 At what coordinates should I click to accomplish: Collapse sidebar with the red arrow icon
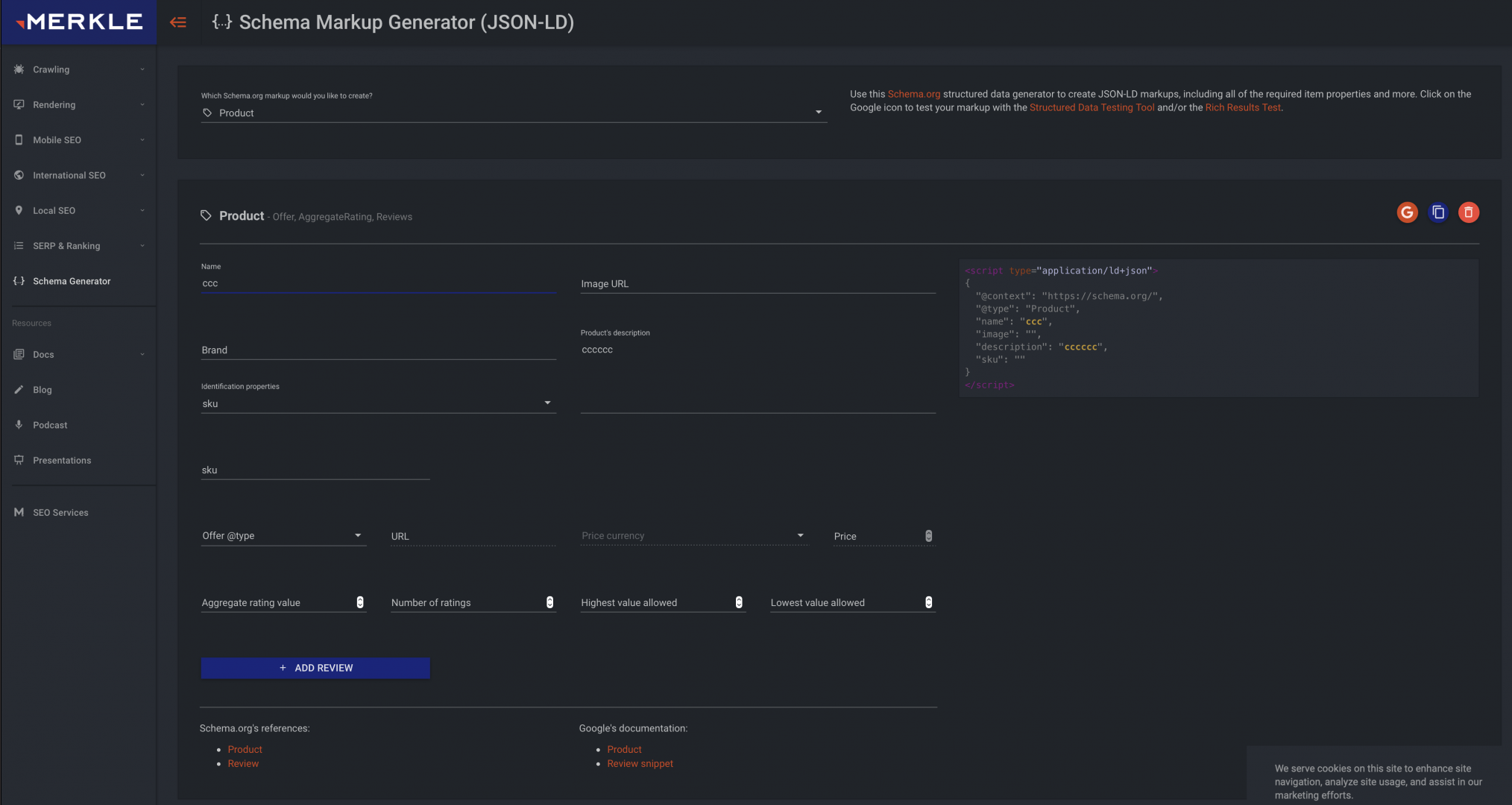pyautogui.click(x=178, y=22)
